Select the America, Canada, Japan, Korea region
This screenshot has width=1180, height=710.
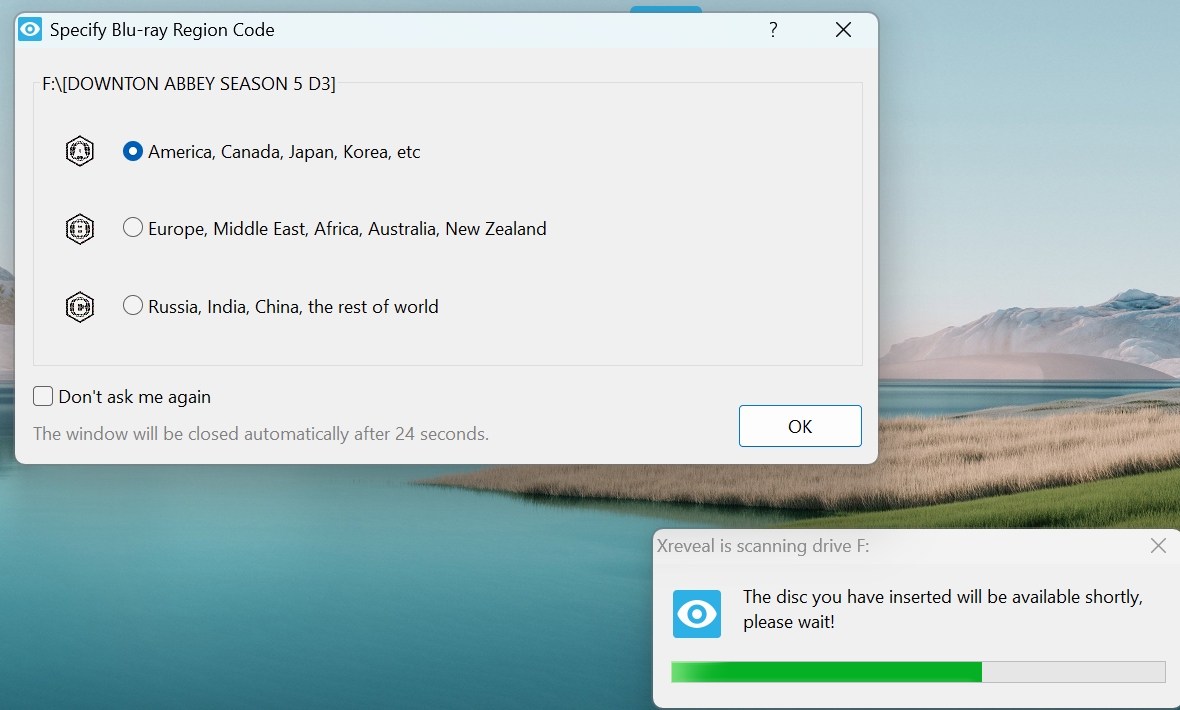[x=133, y=151]
